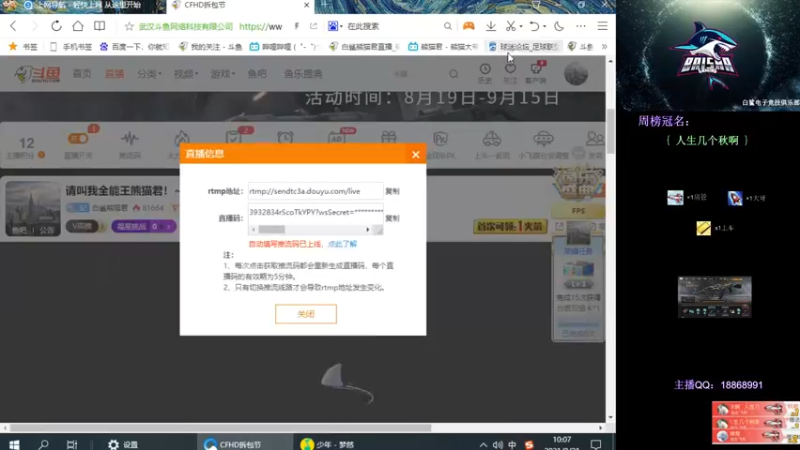Close the 直播信息 dialog with the X
800x450 pixels.
(416, 154)
